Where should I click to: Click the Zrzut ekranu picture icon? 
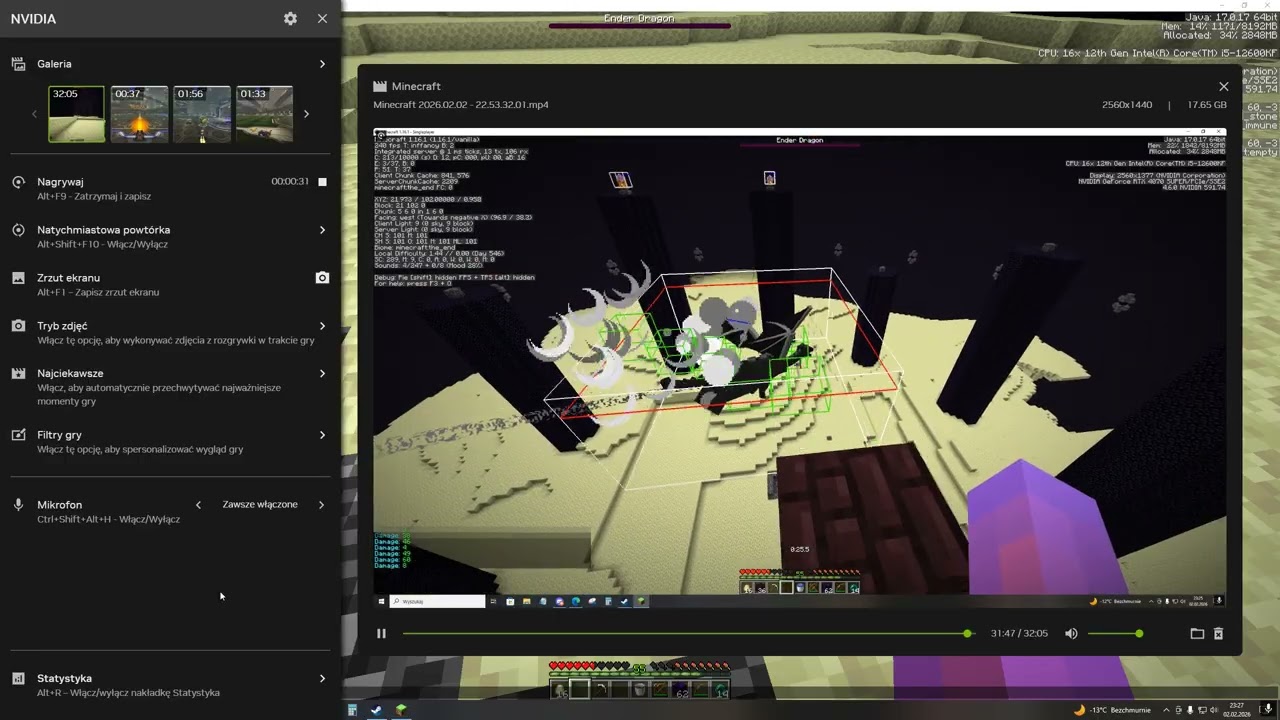[18, 278]
